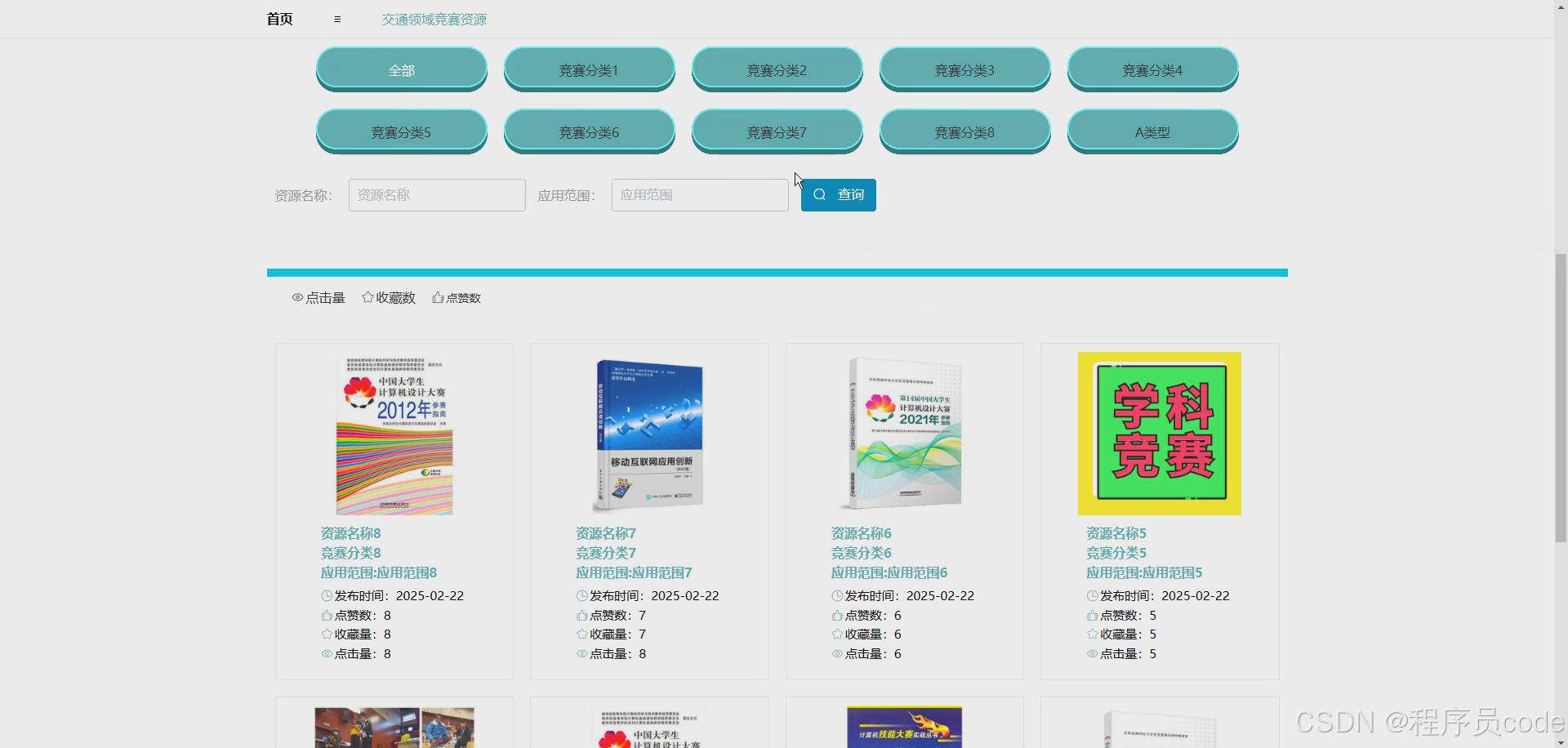
Task: Open the 交通领域竞赛资源 navigation link
Action: coord(434,19)
